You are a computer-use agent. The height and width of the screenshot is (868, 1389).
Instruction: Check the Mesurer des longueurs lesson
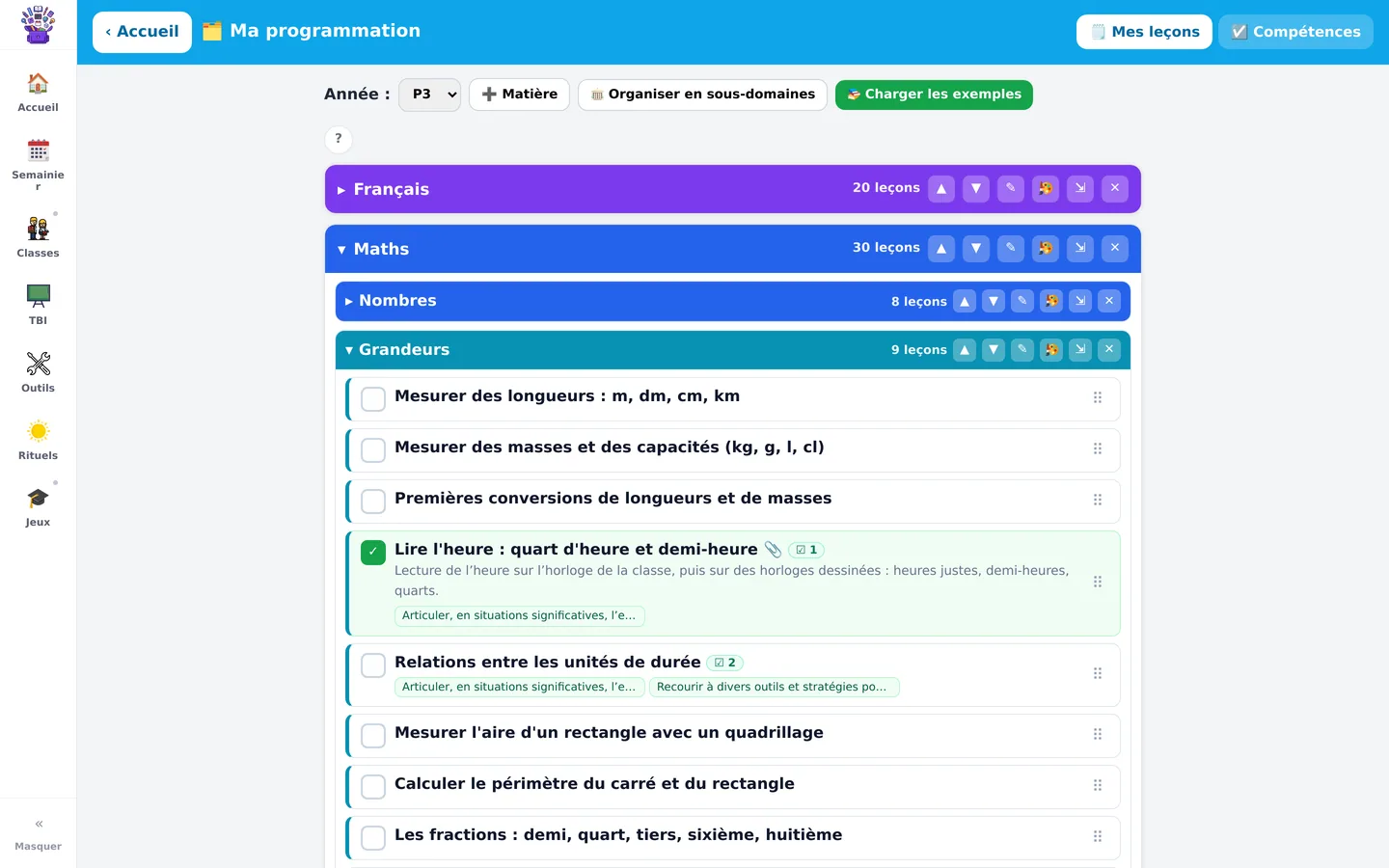373,399
